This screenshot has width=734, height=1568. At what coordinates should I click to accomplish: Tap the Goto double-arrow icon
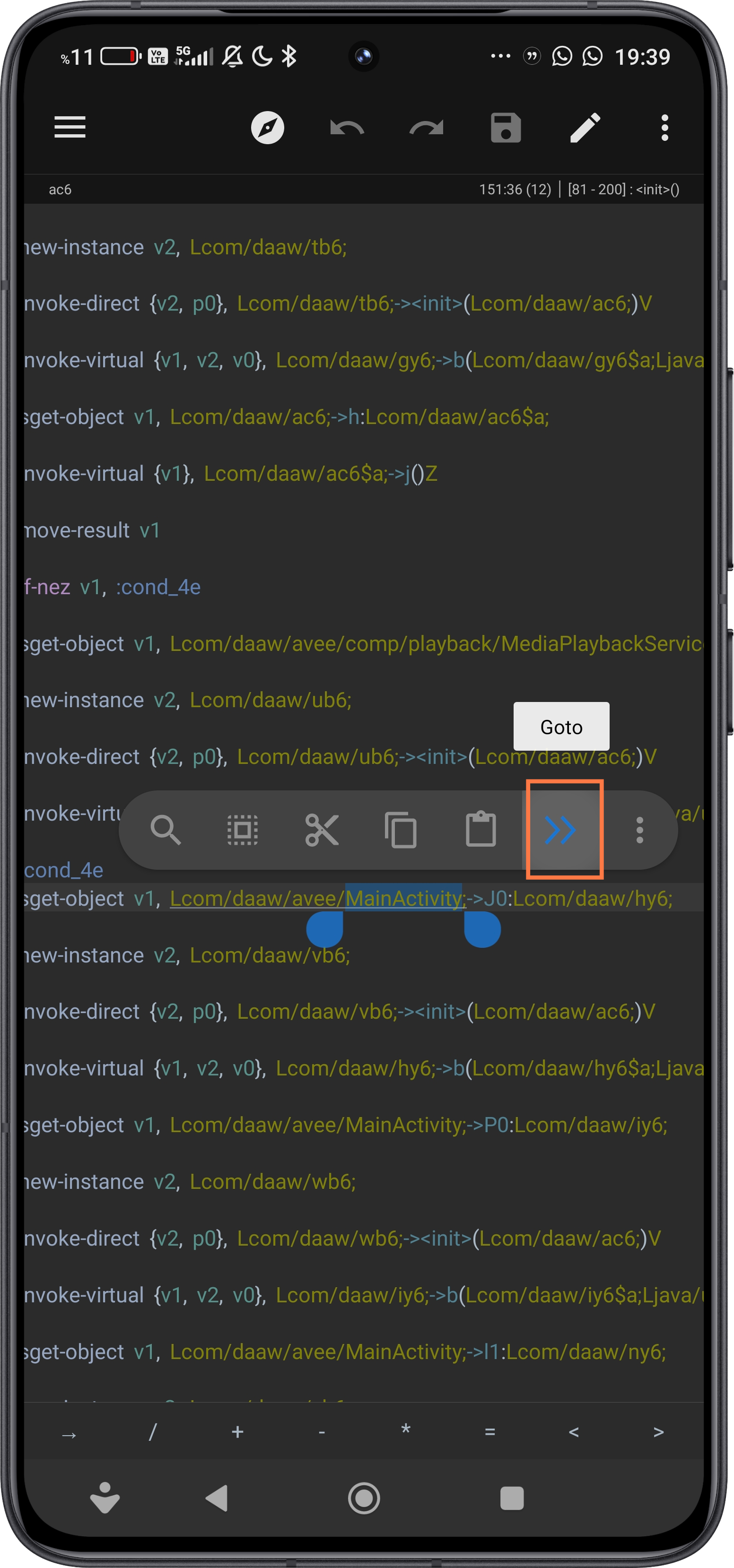click(560, 830)
